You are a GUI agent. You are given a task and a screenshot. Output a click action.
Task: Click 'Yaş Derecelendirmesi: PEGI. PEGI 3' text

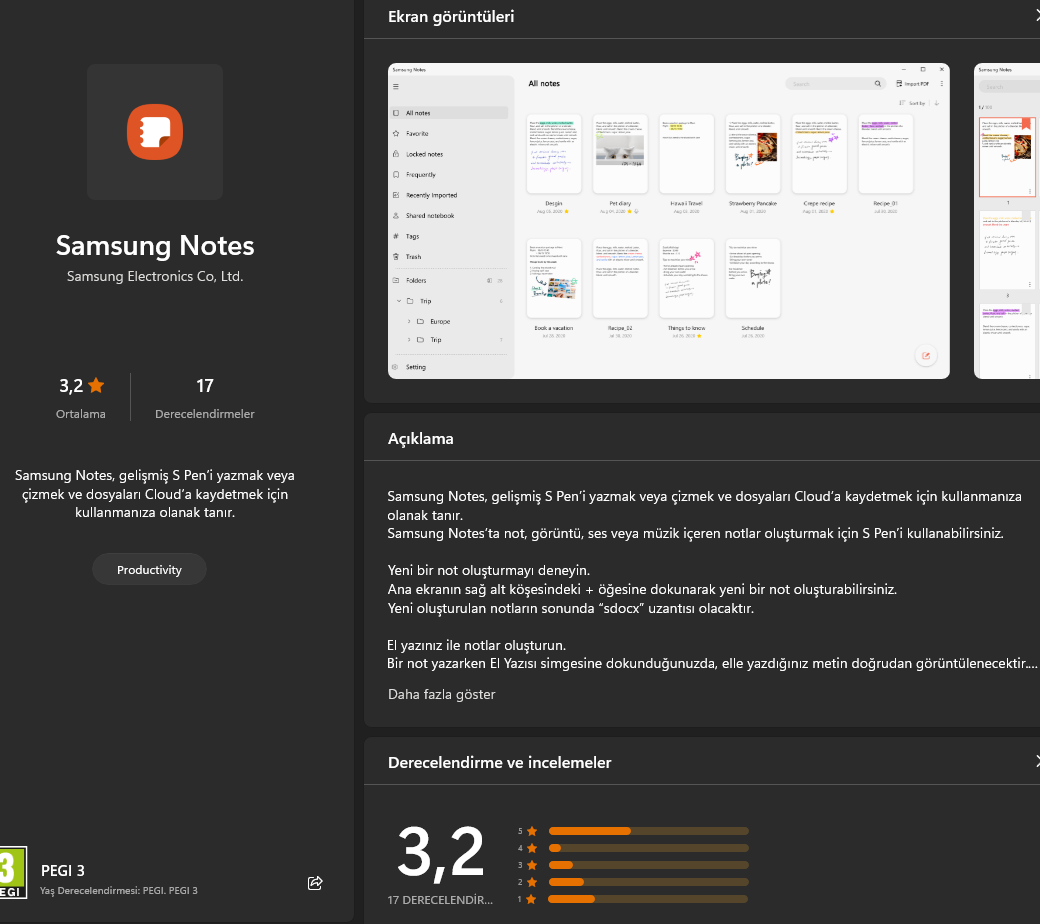click(x=119, y=891)
